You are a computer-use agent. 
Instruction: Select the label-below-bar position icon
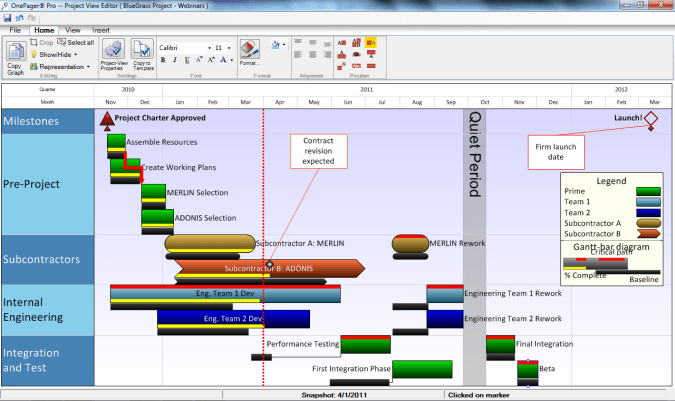371,54
